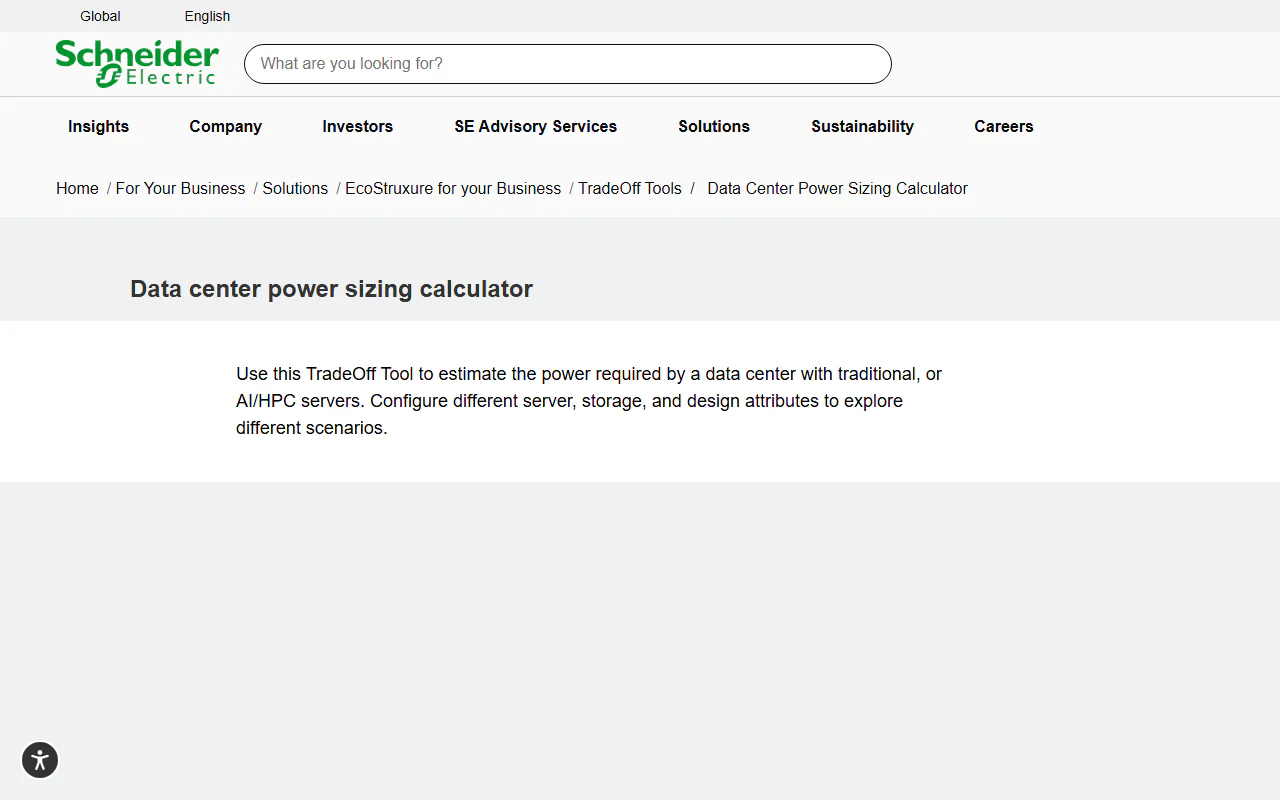Image resolution: width=1280 pixels, height=800 pixels.
Task: Open the Sustainability menu
Action: [x=862, y=126]
